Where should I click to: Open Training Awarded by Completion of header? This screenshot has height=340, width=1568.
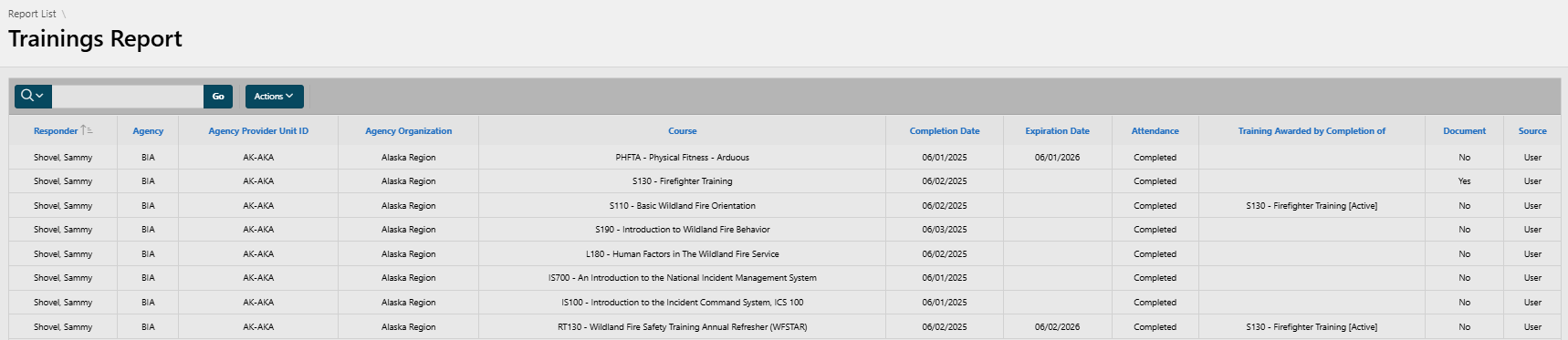(x=1312, y=131)
